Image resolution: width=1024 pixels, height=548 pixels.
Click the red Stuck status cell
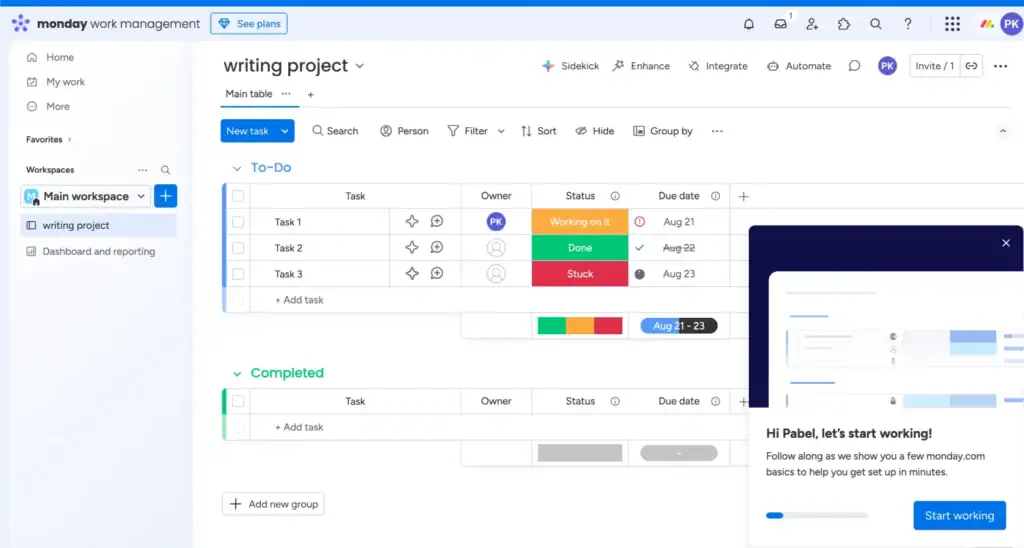click(x=580, y=274)
